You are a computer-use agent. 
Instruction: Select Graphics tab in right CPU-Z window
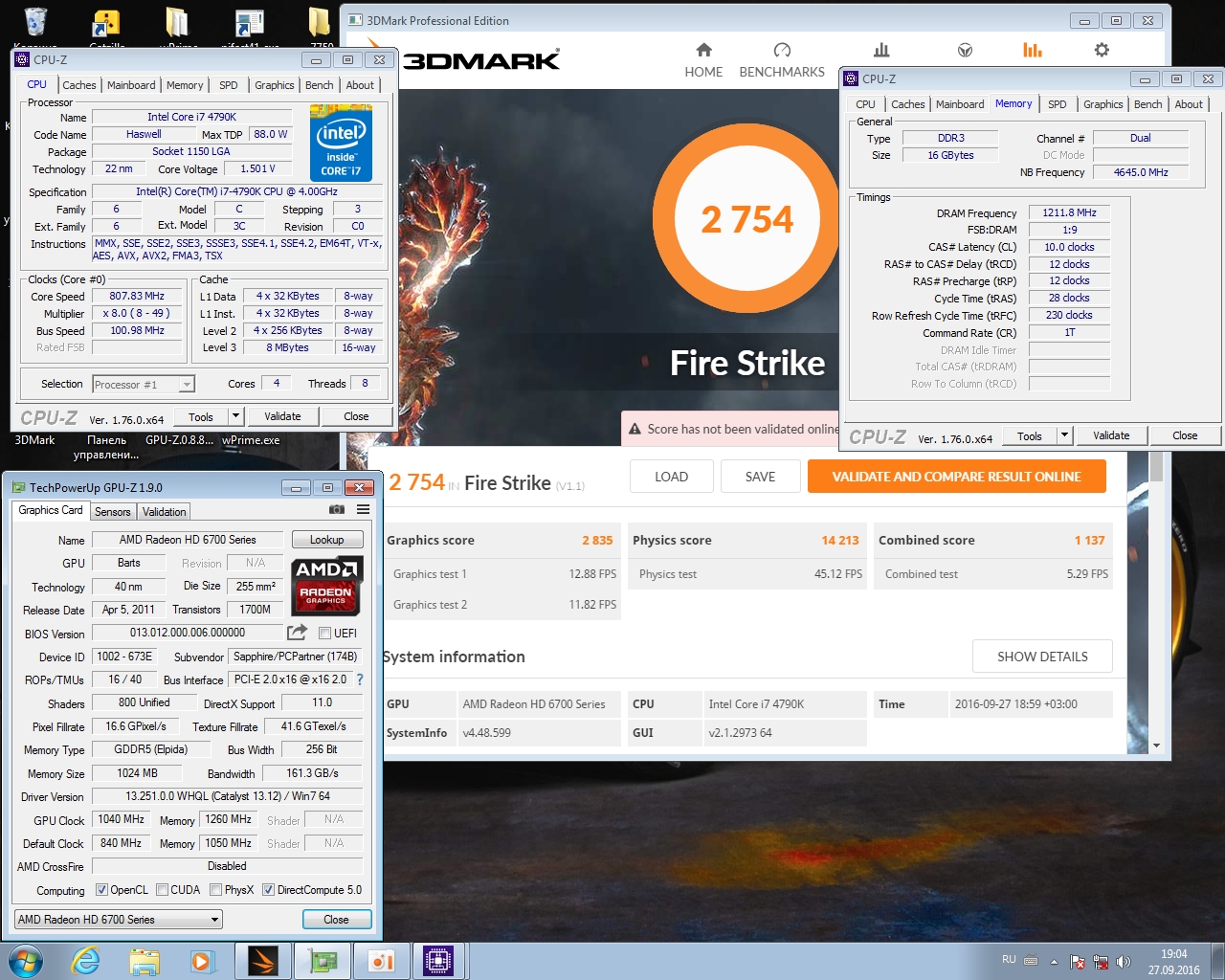point(1102,104)
